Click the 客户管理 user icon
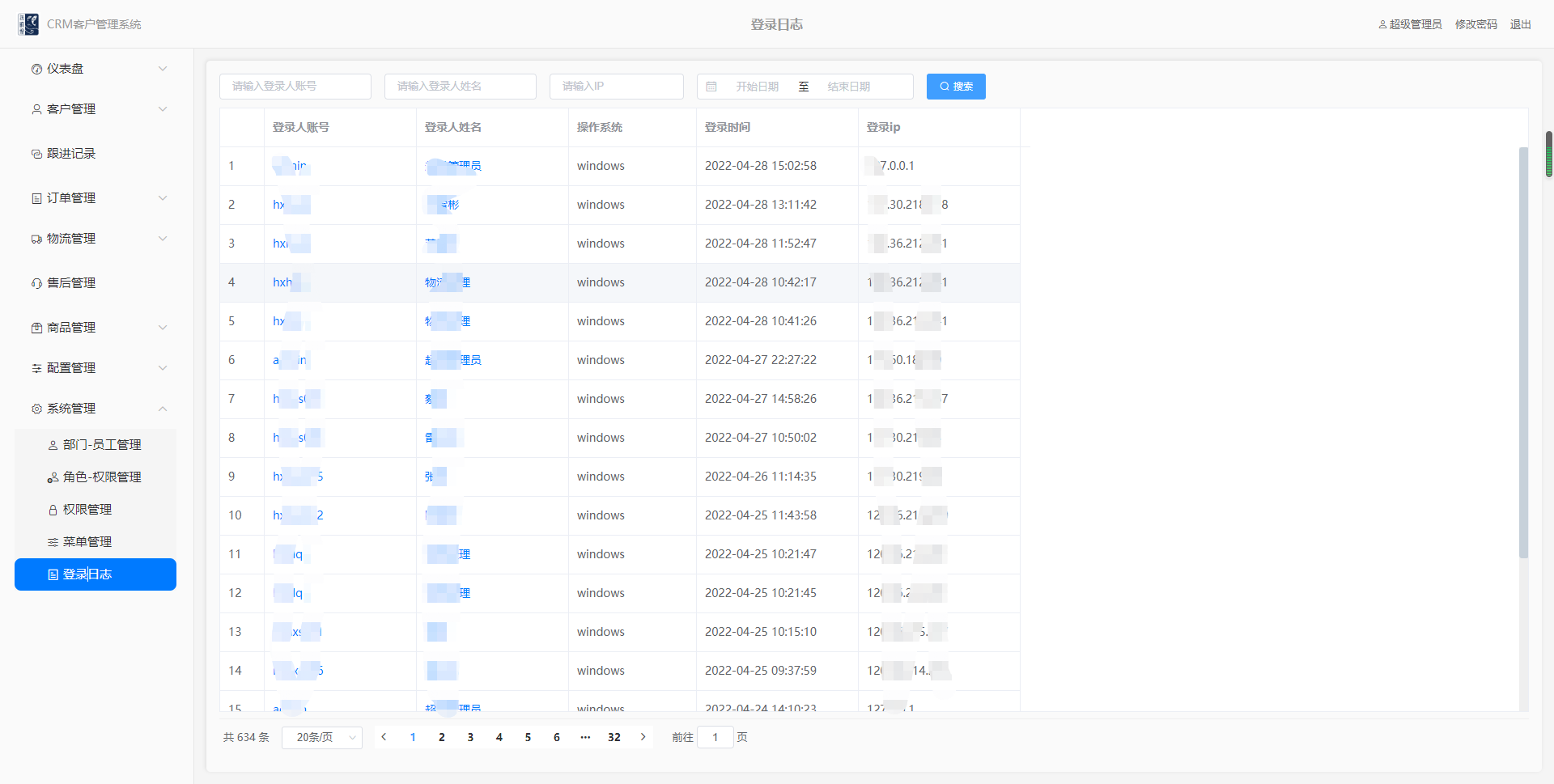The image size is (1554, 784). coord(36,109)
